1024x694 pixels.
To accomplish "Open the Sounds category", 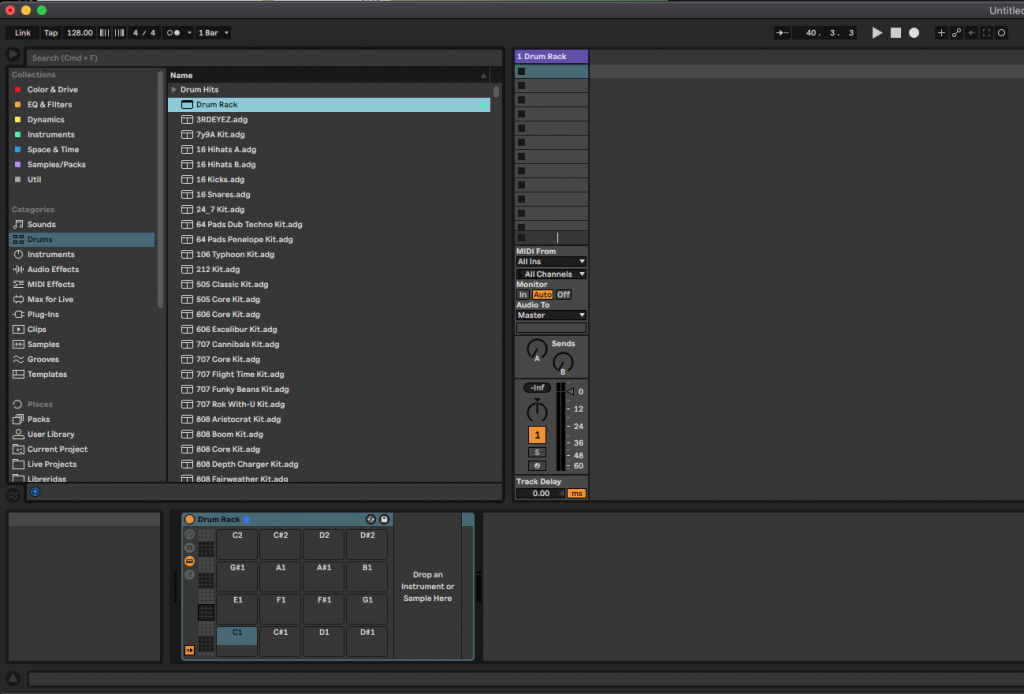I will pos(41,224).
